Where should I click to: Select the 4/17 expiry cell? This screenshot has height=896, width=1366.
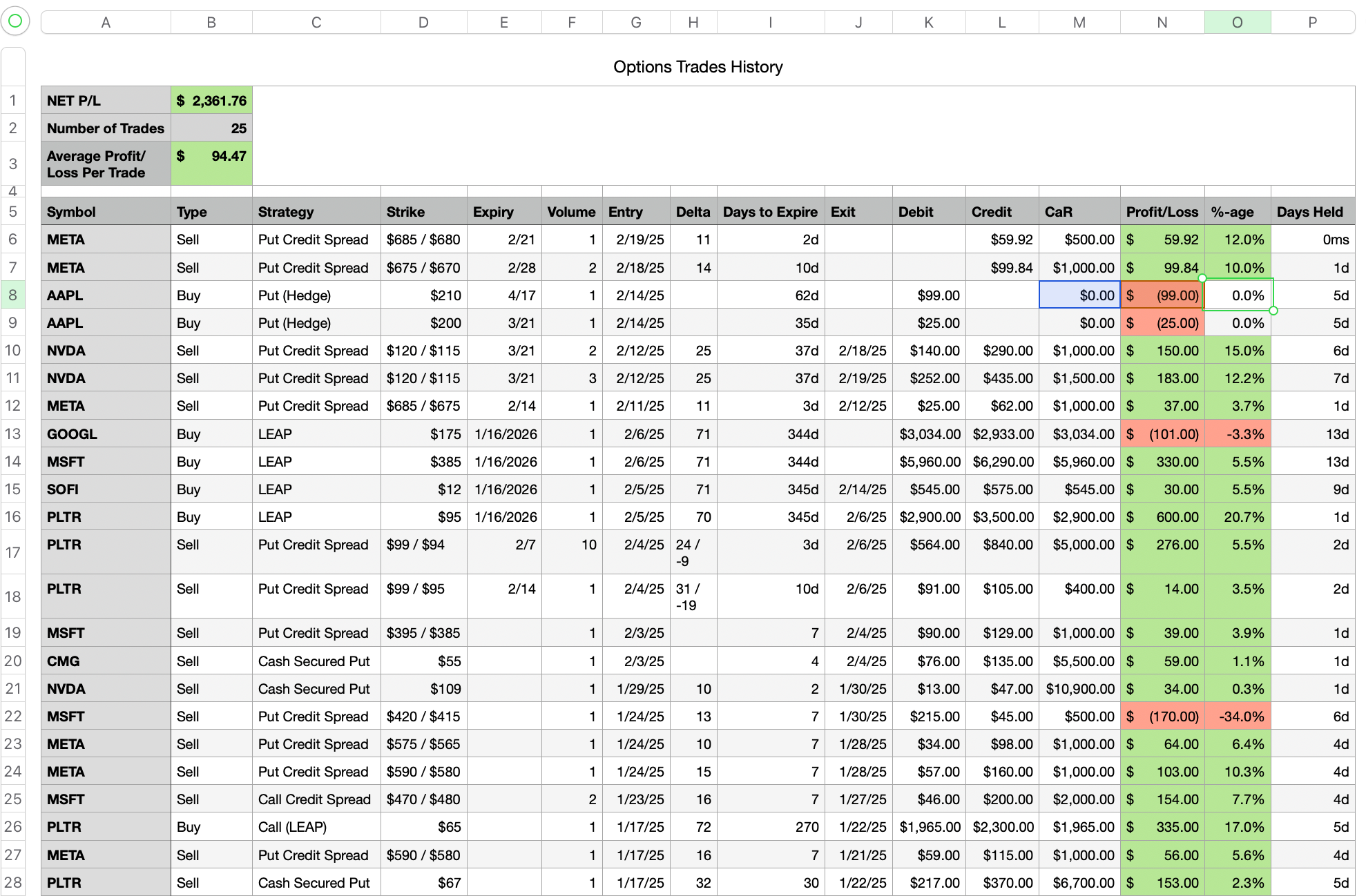(x=504, y=295)
